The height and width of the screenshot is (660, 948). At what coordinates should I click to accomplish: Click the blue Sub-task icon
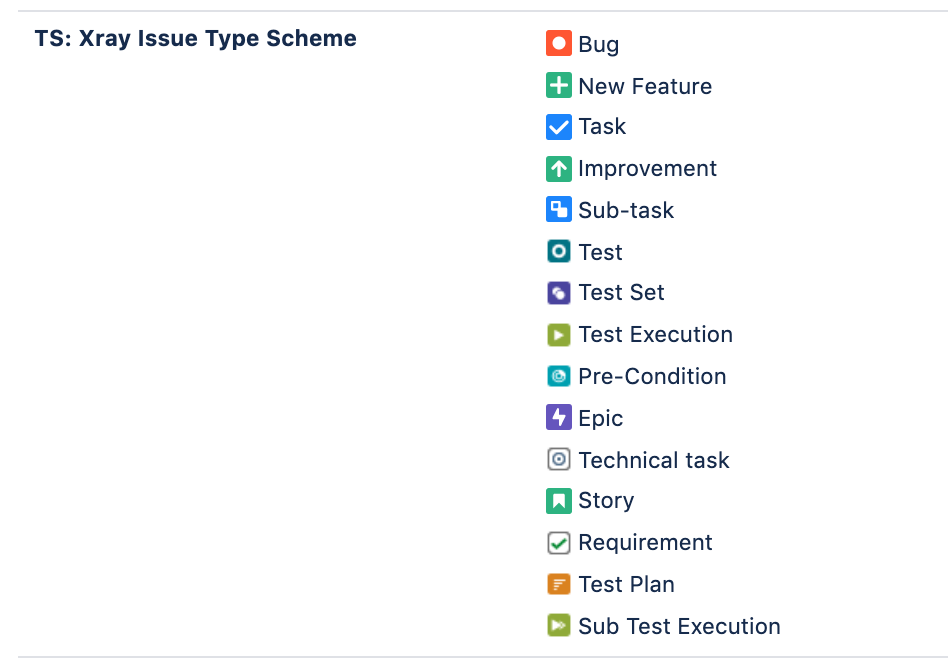(559, 209)
